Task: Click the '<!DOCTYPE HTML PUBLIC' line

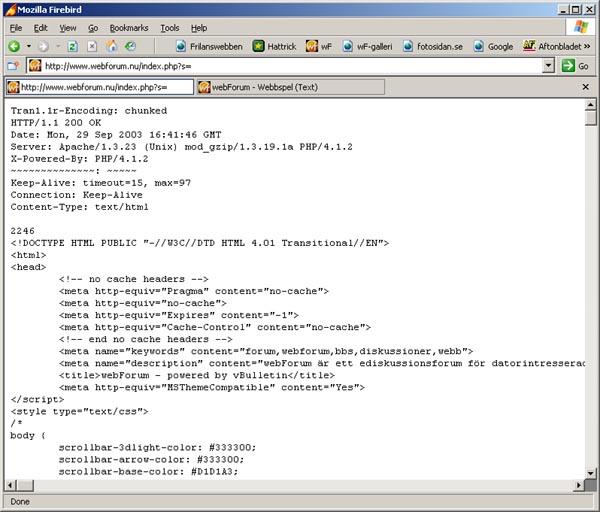Action: (200, 243)
